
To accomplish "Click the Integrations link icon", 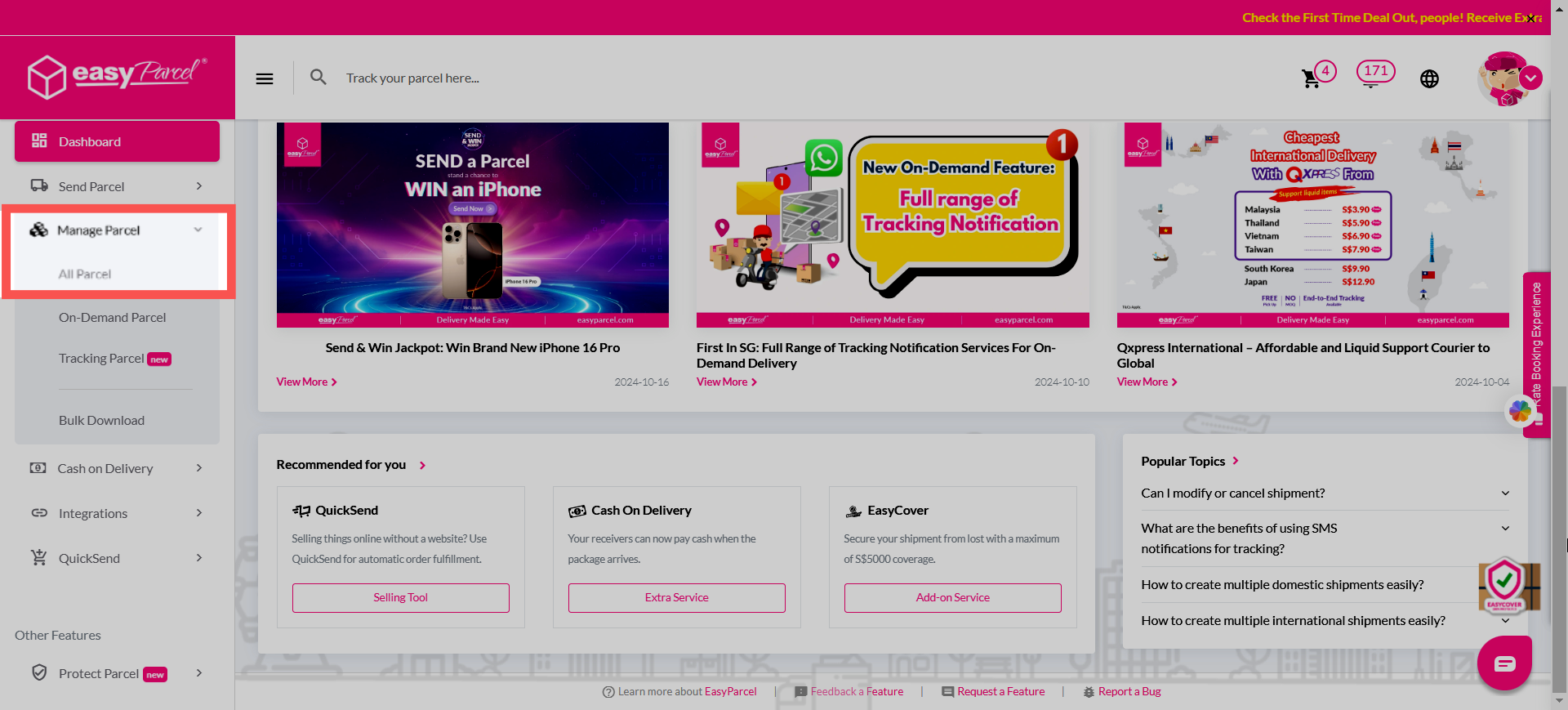I will click(39, 513).
